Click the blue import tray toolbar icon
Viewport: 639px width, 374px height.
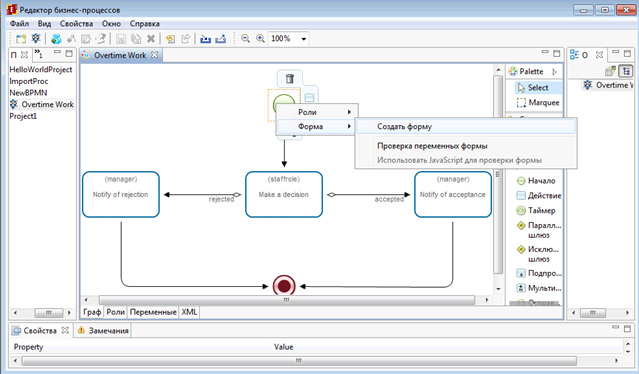(x=205, y=39)
